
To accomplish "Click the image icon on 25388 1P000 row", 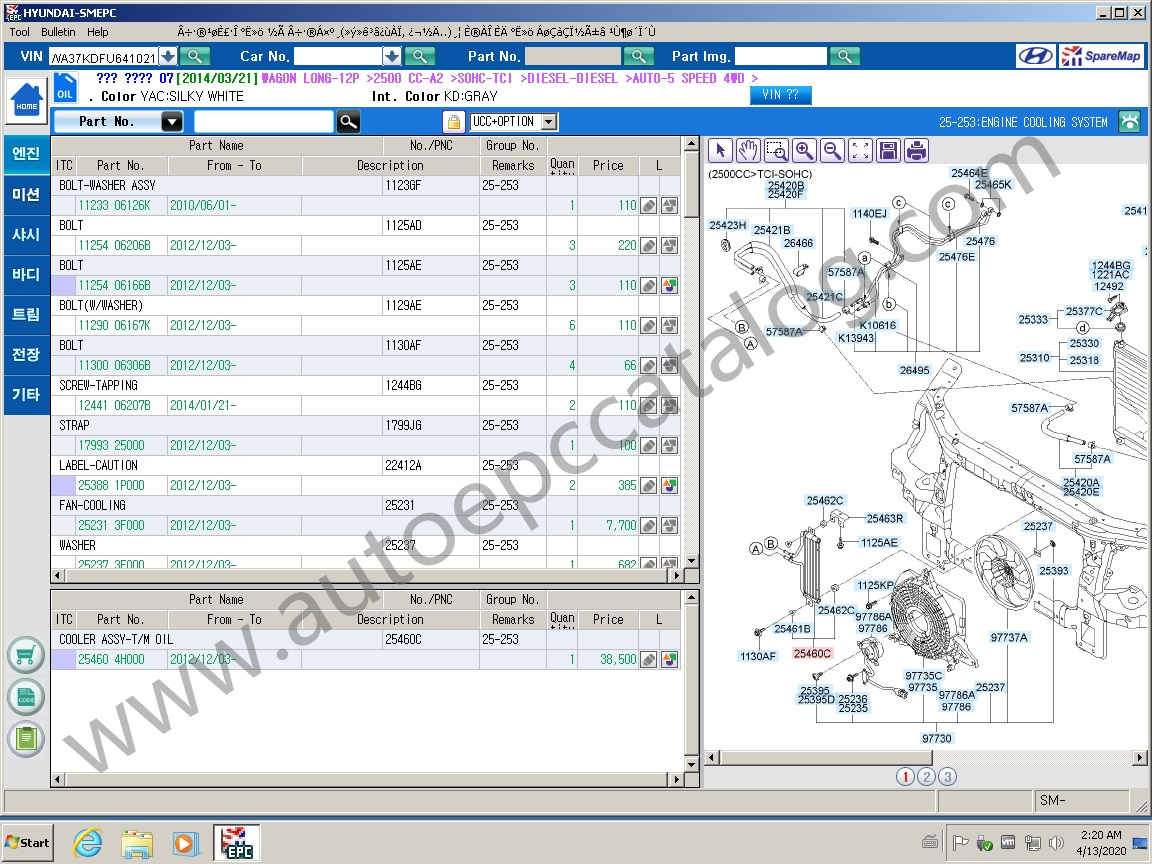I will (669, 486).
